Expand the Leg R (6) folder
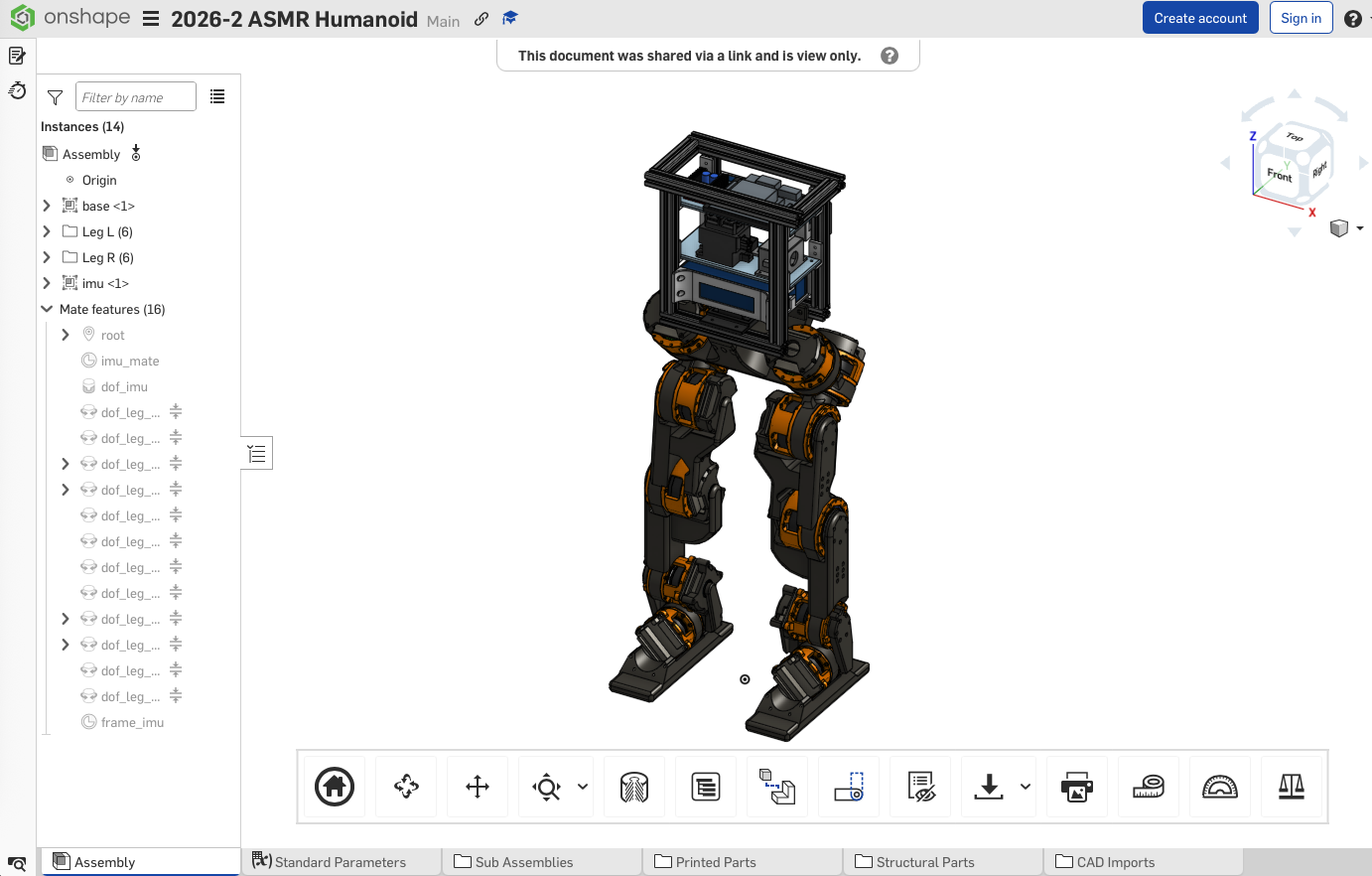This screenshot has width=1372, height=876. 47,257
